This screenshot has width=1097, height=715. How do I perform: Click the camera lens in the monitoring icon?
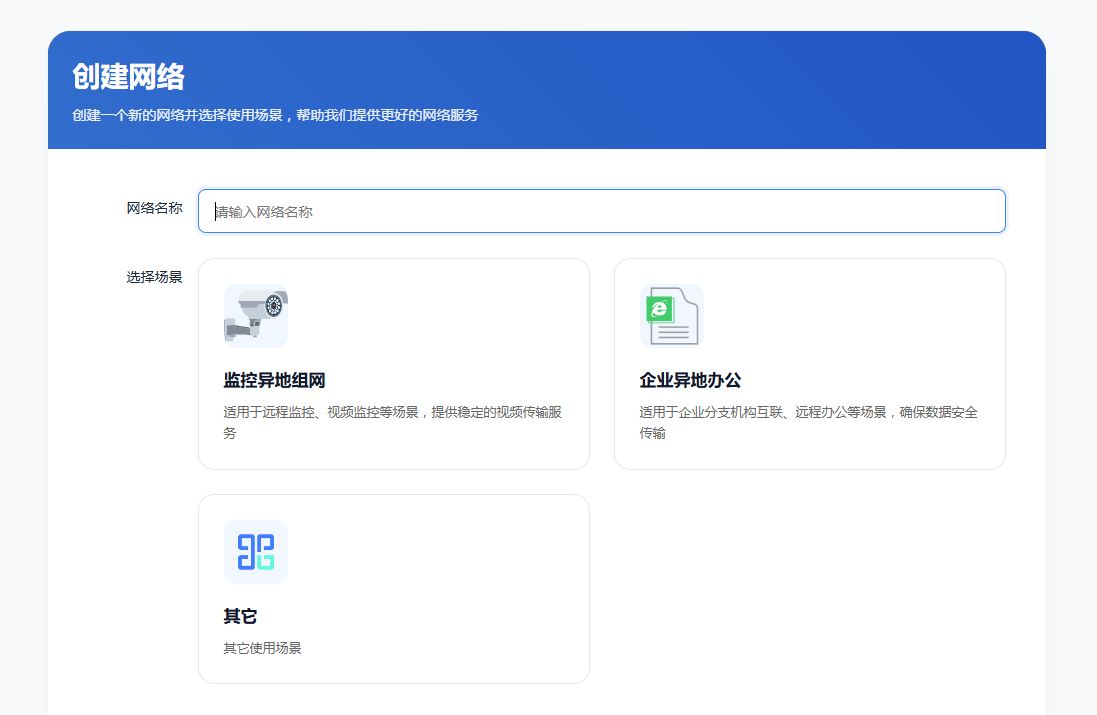(273, 306)
